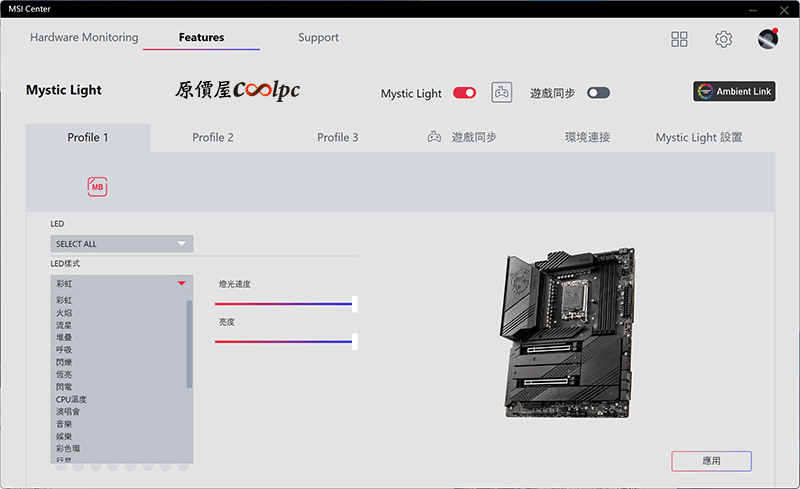The width and height of the screenshot is (800, 489).
Task: Click the LED style list scrollbar
Action: click(x=189, y=344)
